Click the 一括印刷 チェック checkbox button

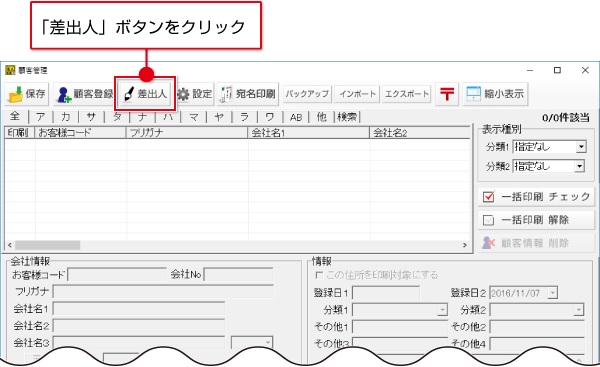pos(536,197)
